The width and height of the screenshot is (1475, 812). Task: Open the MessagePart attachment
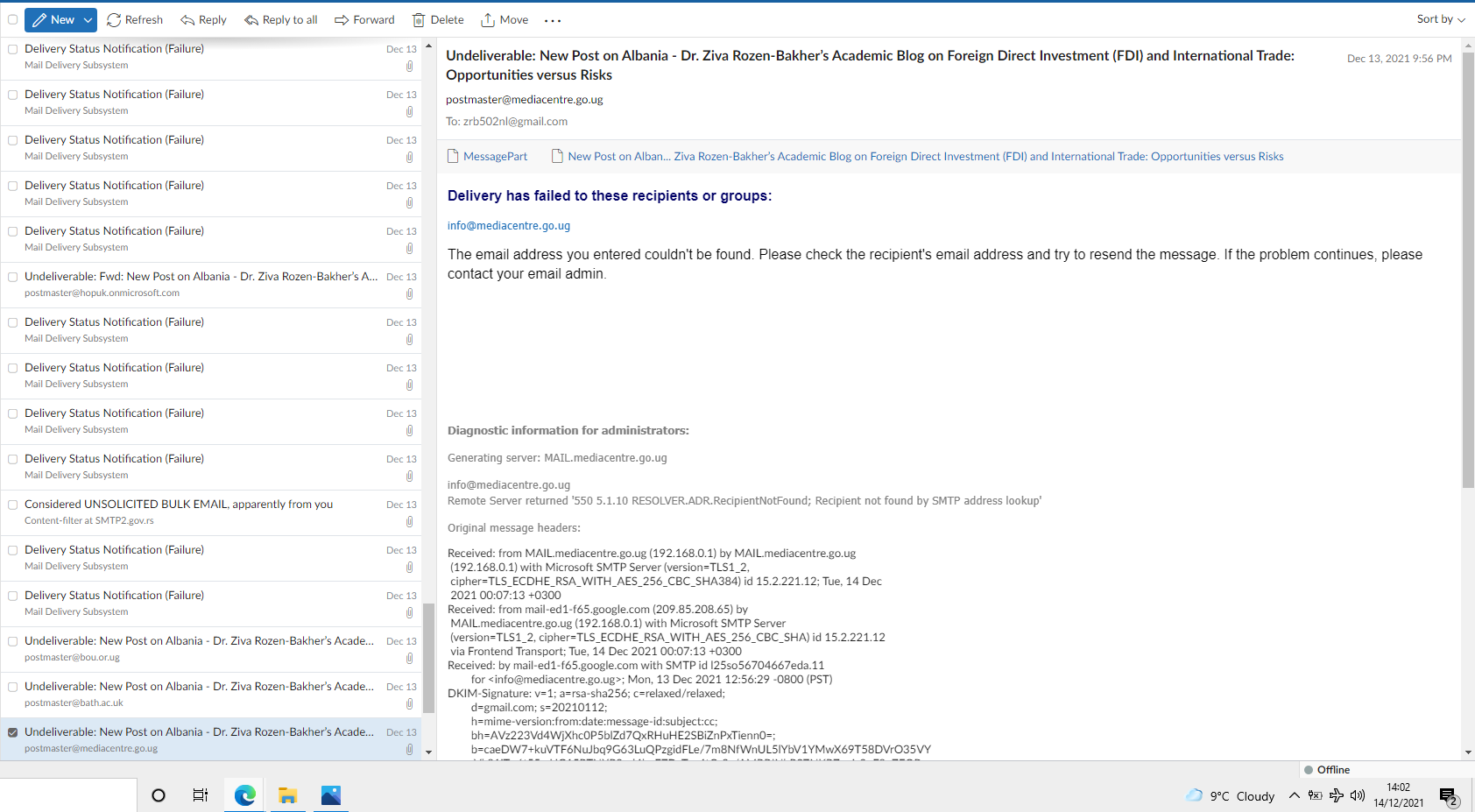(488, 157)
